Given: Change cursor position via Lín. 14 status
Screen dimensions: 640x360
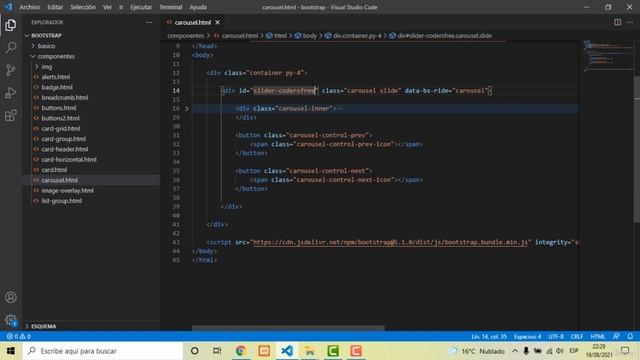Looking at the screenshot, I should (489, 336).
